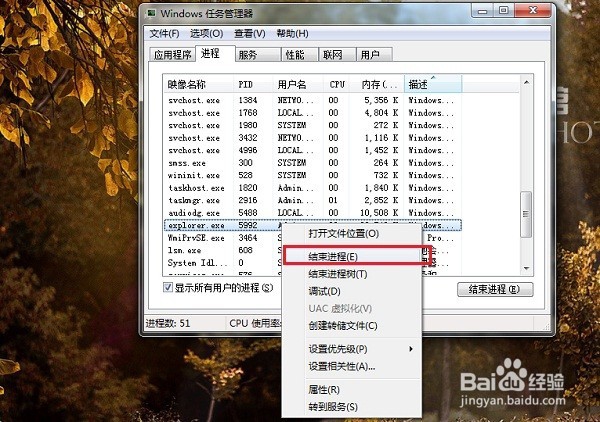Select the taskmgr.exe process row
This screenshot has width=600, height=422.
coord(313,200)
